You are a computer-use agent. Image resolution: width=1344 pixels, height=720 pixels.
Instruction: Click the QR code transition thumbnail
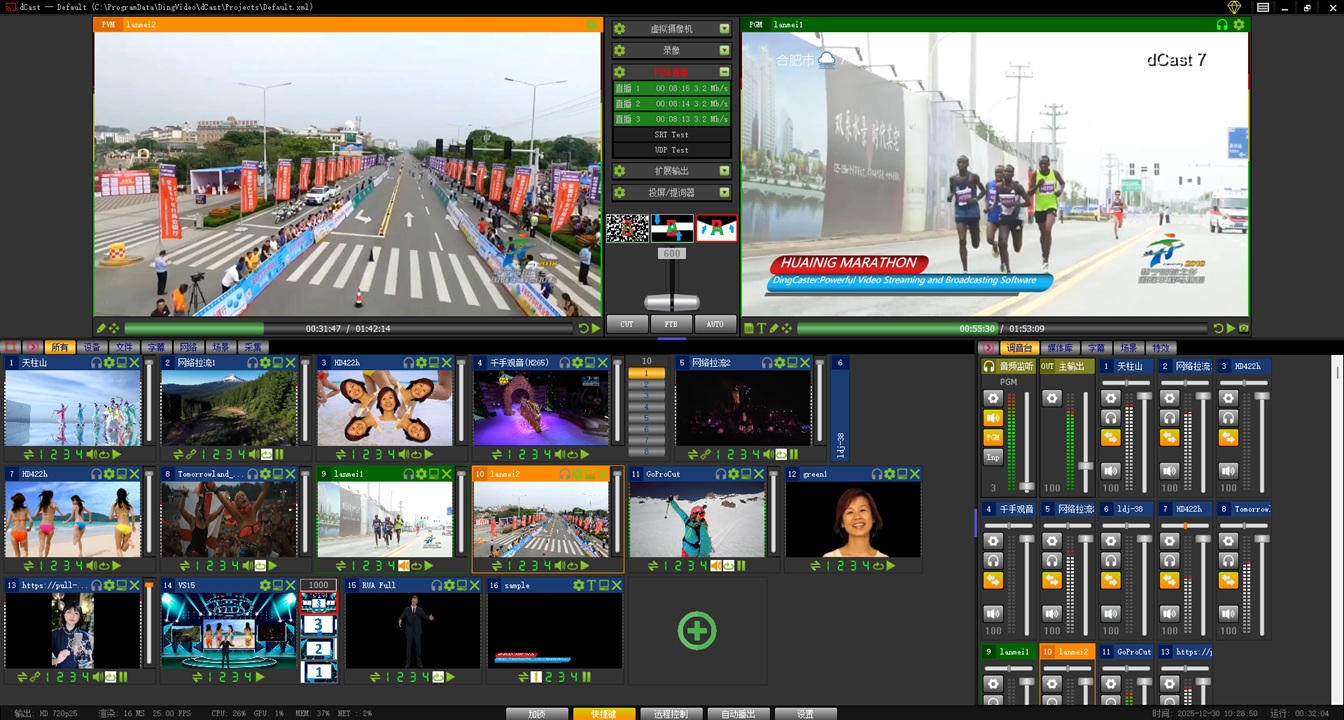(626, 229)
